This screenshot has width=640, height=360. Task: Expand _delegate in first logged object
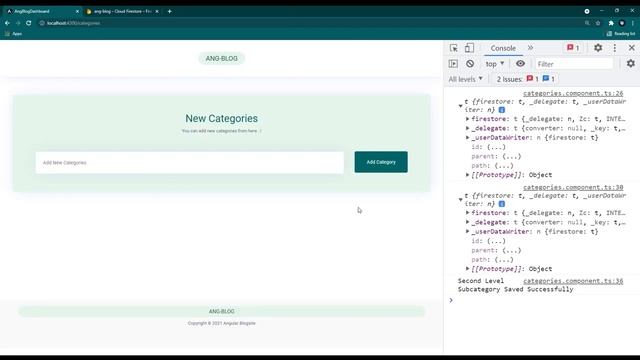click(x=467, y=128)
